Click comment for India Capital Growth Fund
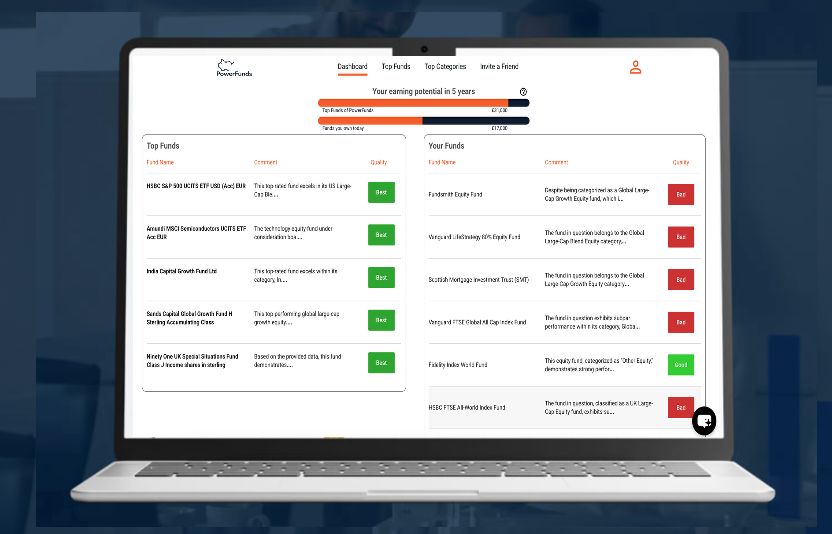The image size is (832, 534). tap(296, 275)
